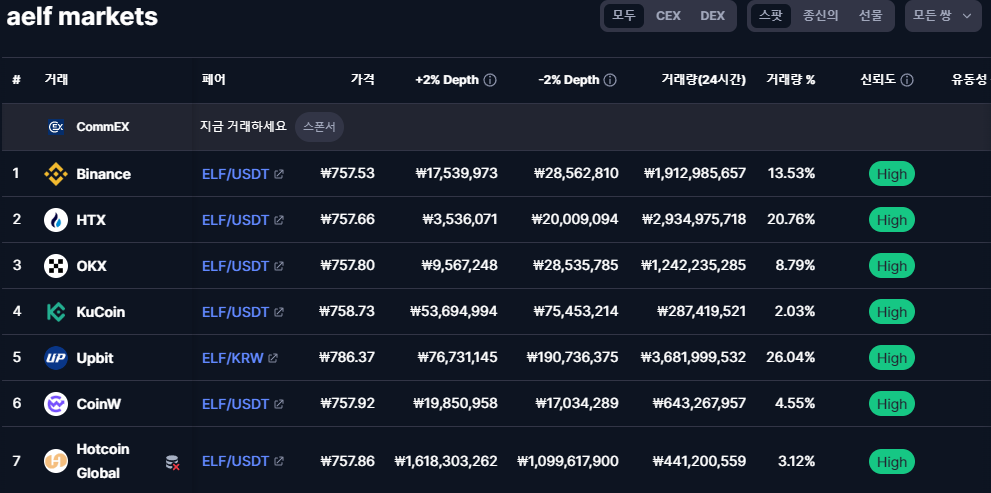Click the OKX exchange logo icon
This screenshot has height=493, width=991.
pyautogui.click(x=56, y=266)
